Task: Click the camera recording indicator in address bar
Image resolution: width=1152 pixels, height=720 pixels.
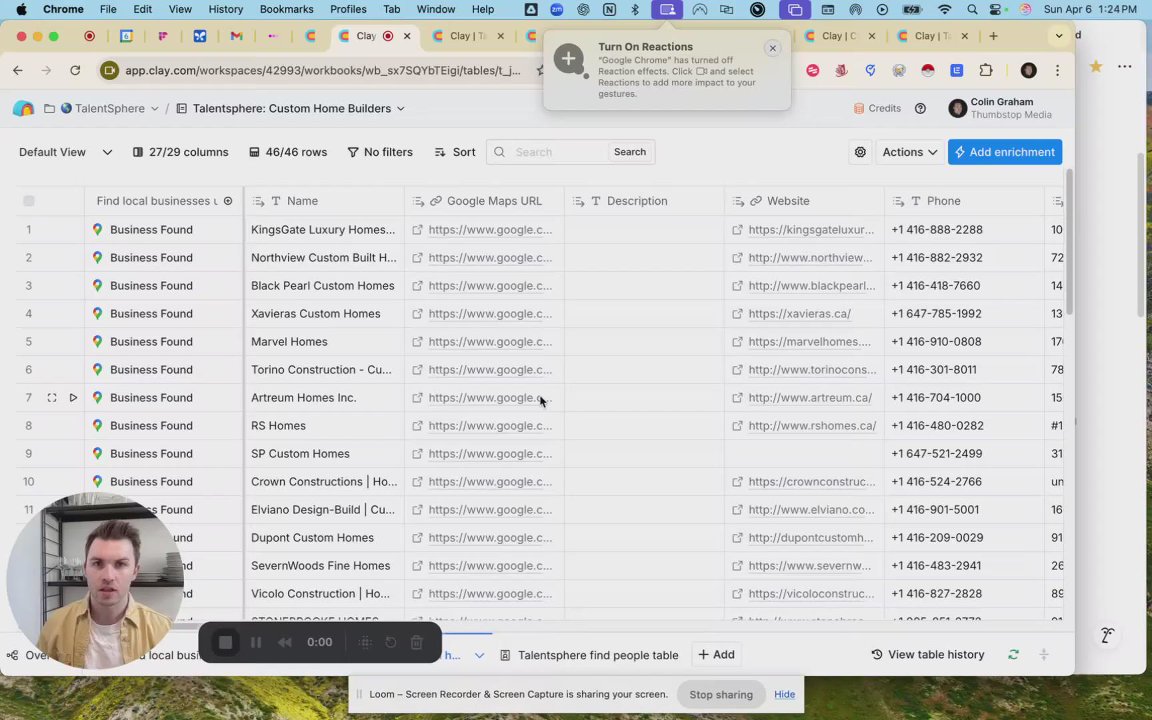Action: coord(109,71)
